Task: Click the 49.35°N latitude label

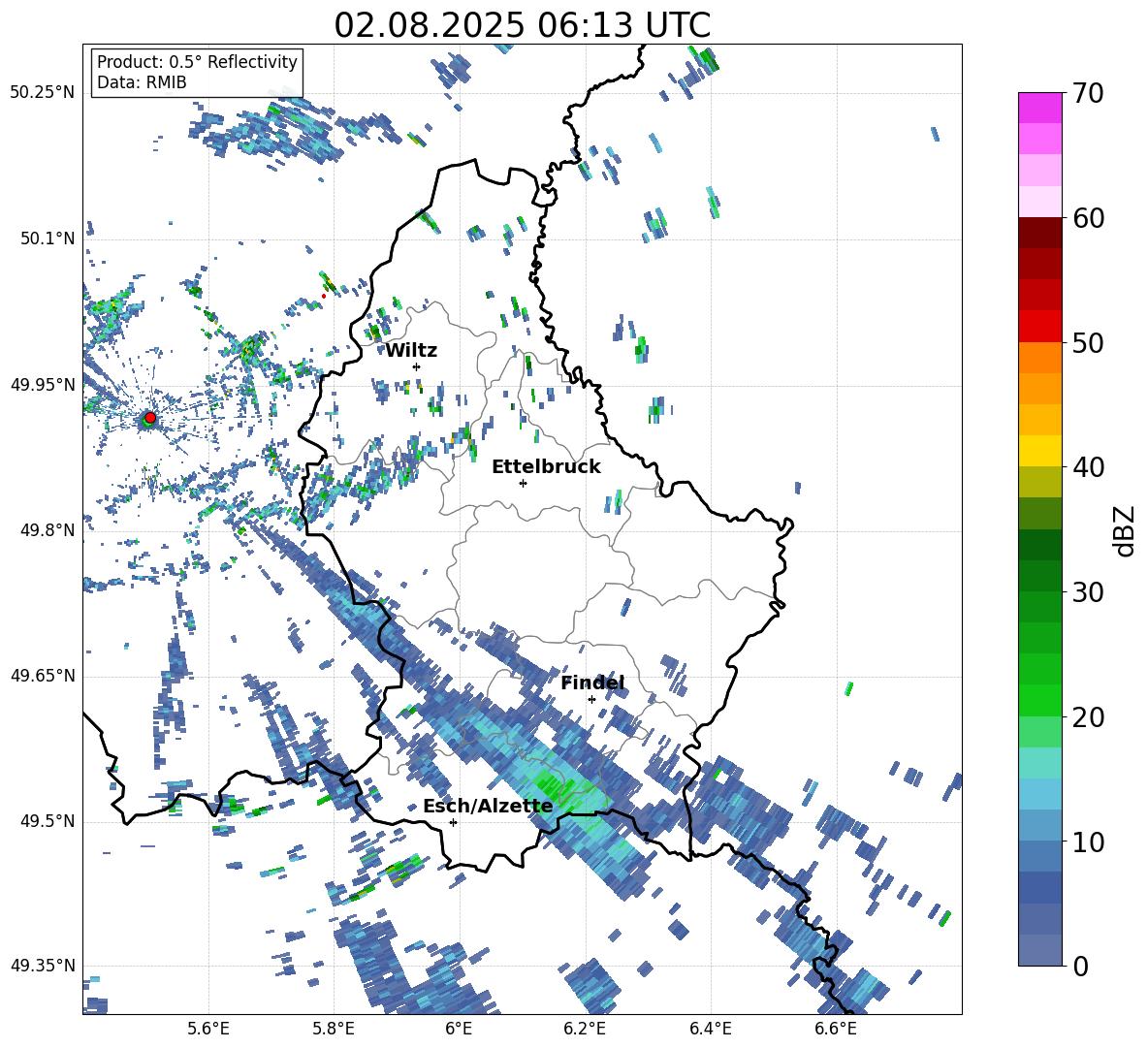Action: pyautogui.click(x=43, y=966)
